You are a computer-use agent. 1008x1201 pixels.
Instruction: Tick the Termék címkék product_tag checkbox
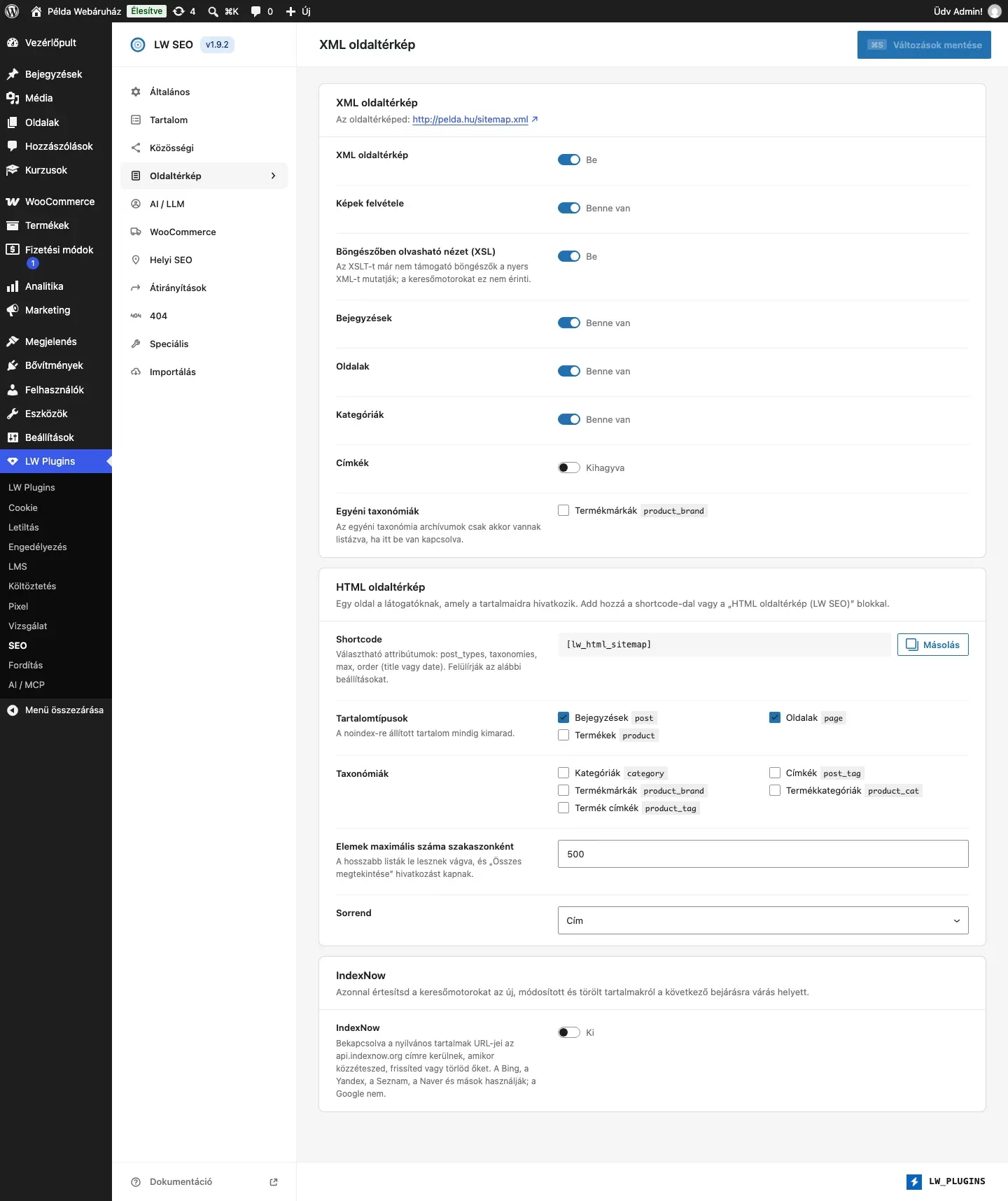[563, 808]
